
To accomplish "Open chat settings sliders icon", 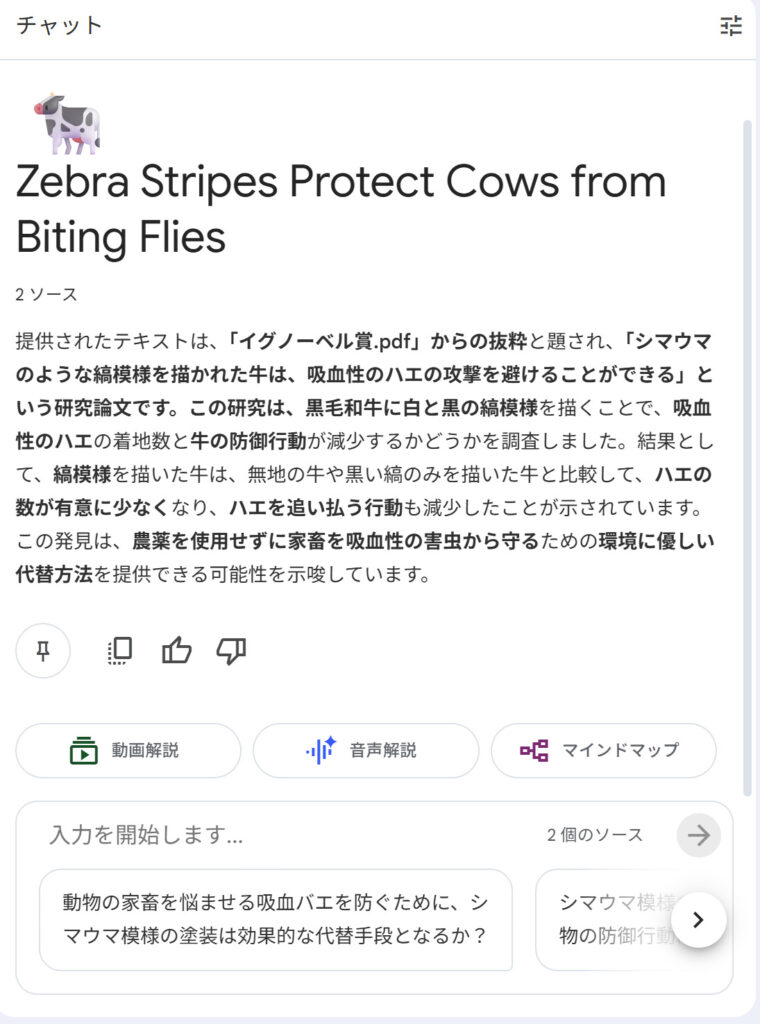I will tap(731, 27).
